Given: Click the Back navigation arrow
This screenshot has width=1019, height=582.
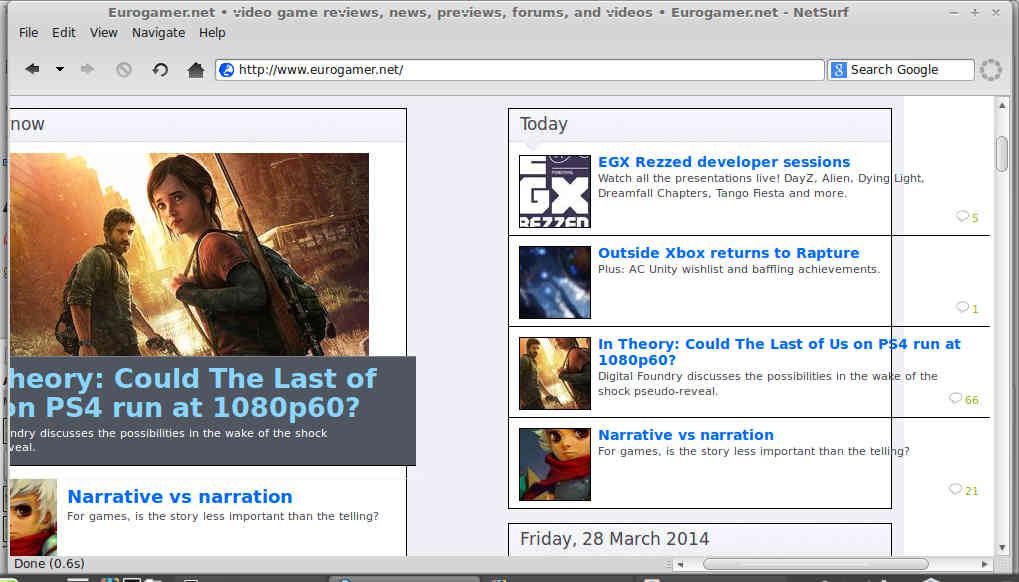Looking at the screenshot, I should (32, 70).
